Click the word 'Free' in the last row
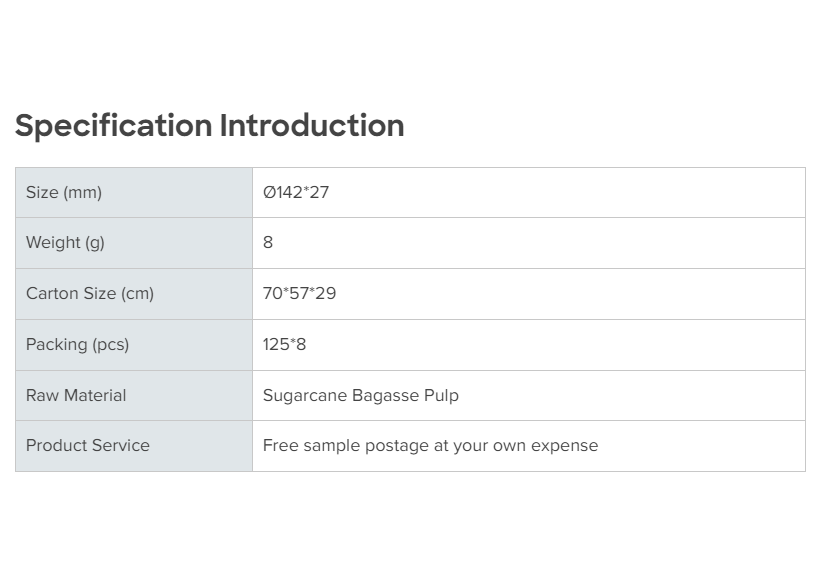The height and width of the screenshot is (574, 815). coord(281,445)
